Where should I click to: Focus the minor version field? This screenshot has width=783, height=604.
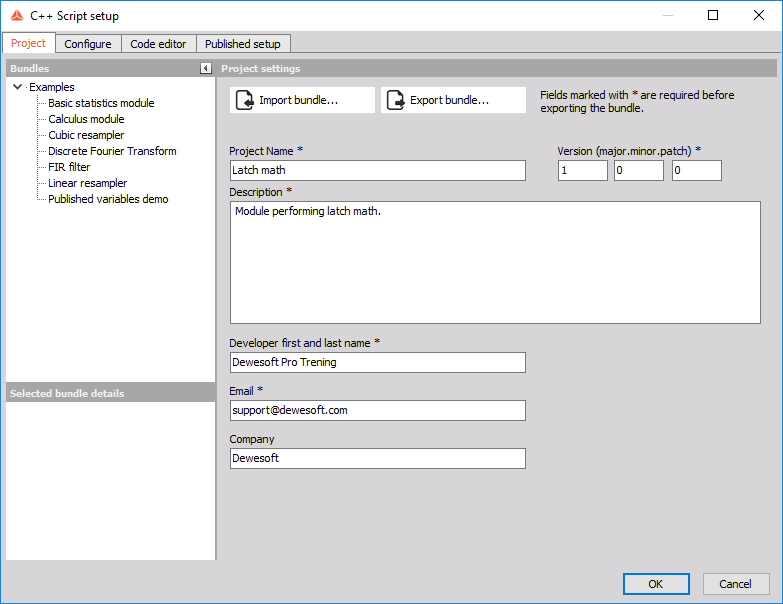[639, 170]
